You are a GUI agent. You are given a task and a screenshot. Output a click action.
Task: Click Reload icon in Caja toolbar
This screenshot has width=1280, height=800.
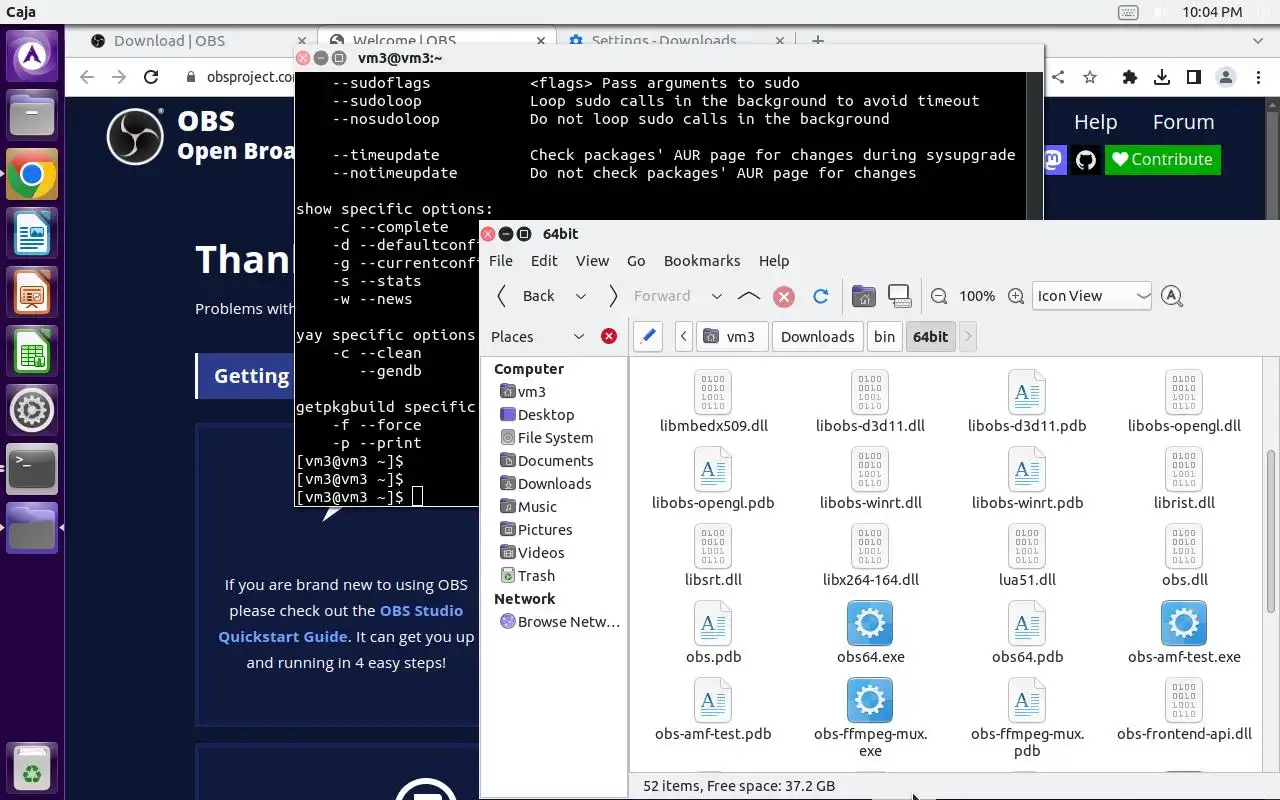tap(821, 296)
